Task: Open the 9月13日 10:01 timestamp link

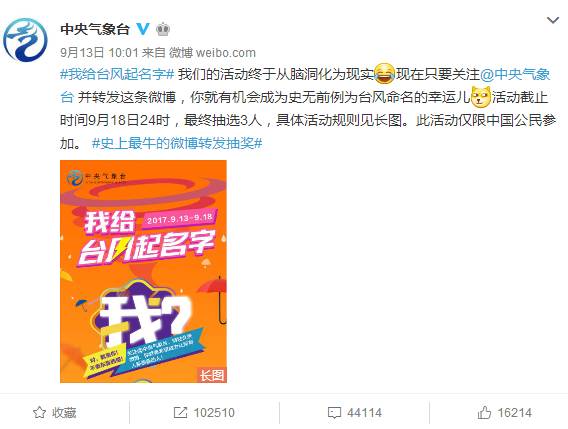Action: pos(99,53)
